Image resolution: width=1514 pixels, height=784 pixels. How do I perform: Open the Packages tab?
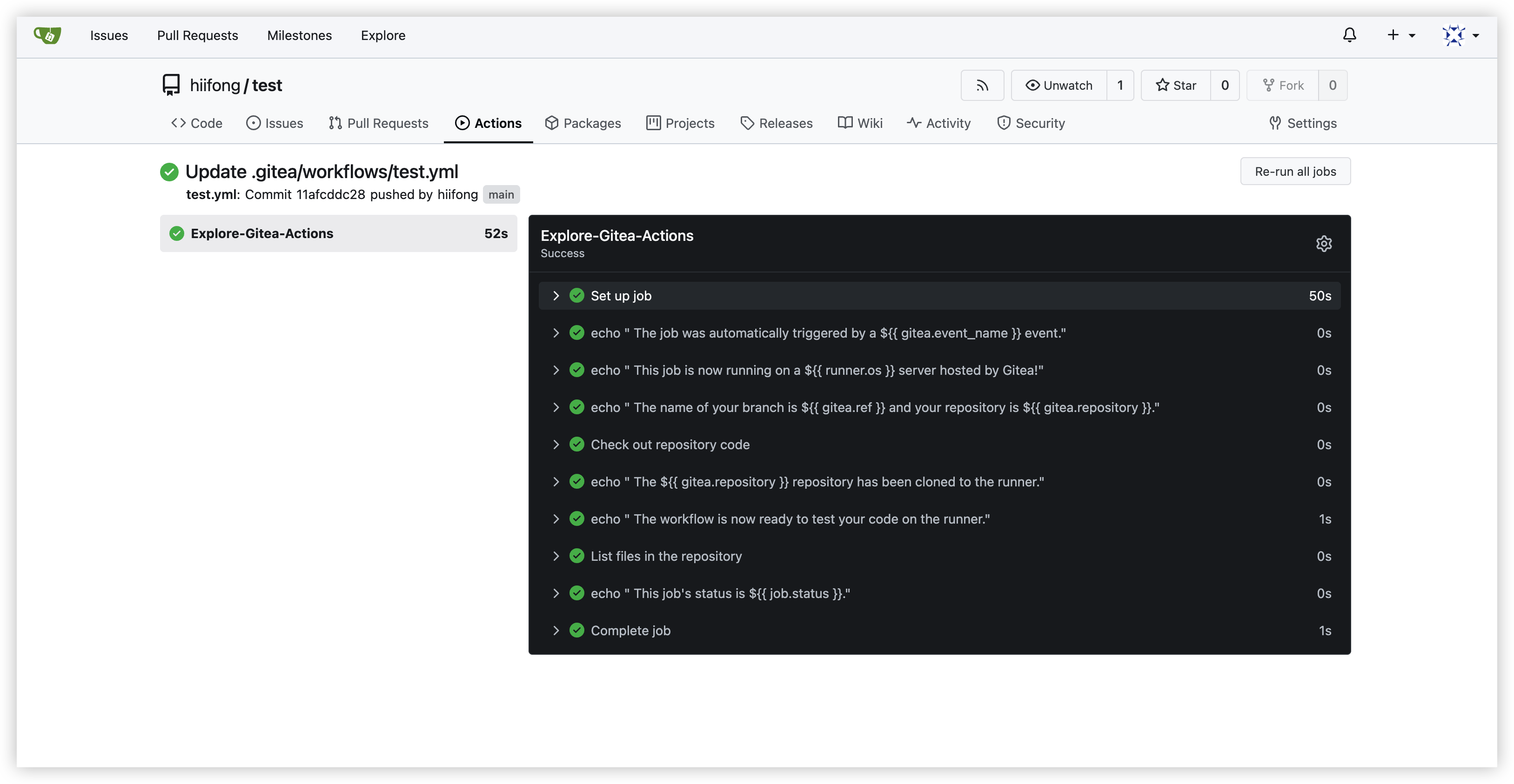coord(583,123)
